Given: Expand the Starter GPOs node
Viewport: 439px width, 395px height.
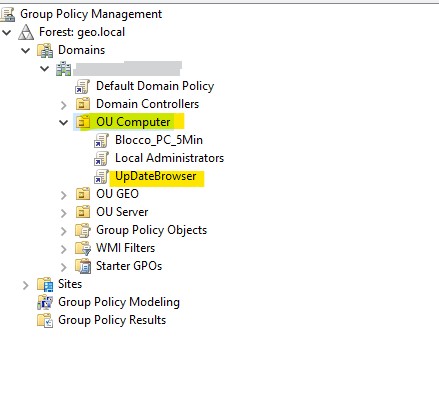Looking at the screenshot, I should pos(64,267).
